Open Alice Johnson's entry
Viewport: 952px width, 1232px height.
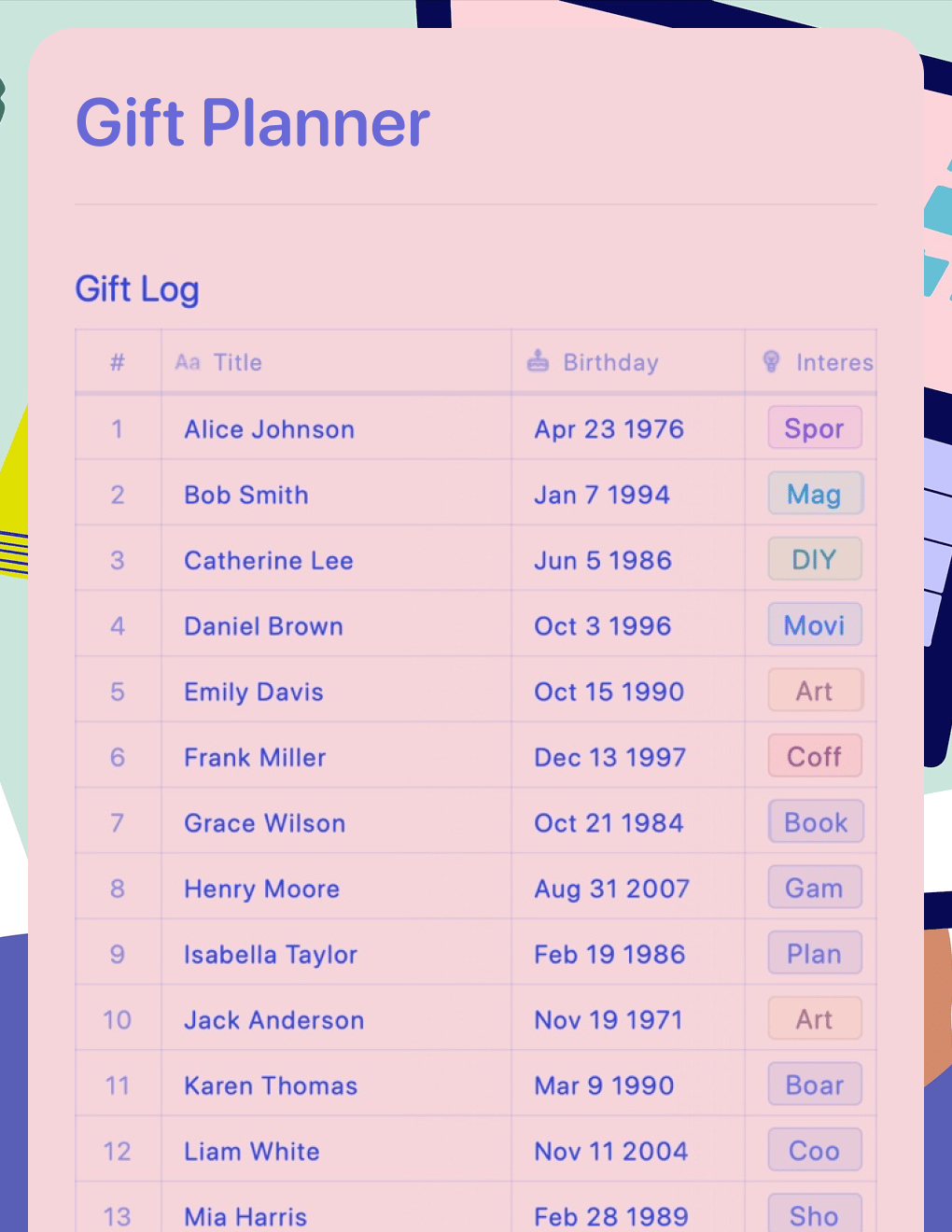coord(269,429)
